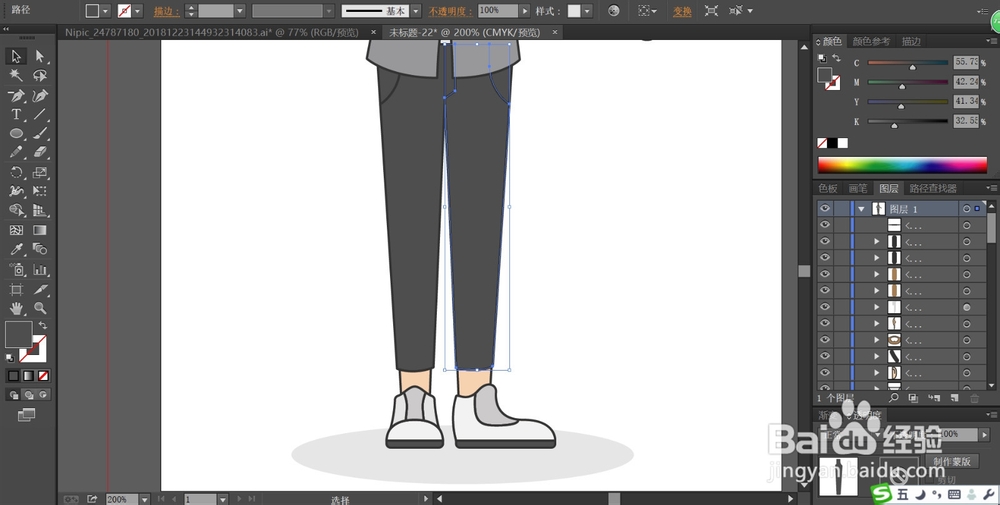Open the 基本 brush definition dropdown
The width and height of the screenshot is (1000, 505).
tap(416, 11)
